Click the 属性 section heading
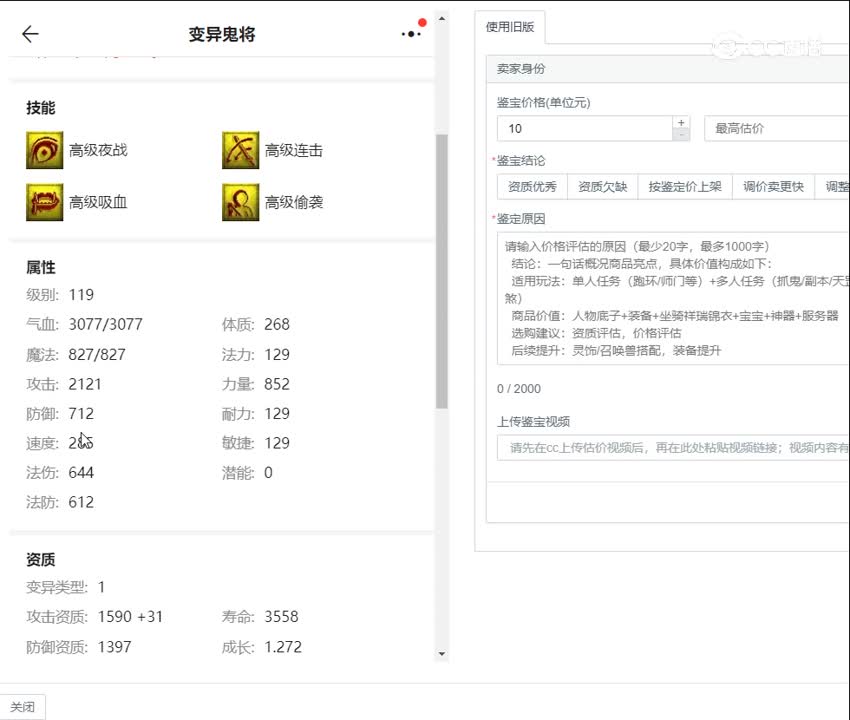The height and width of the screenshot is (720, 850). point(41,267)
